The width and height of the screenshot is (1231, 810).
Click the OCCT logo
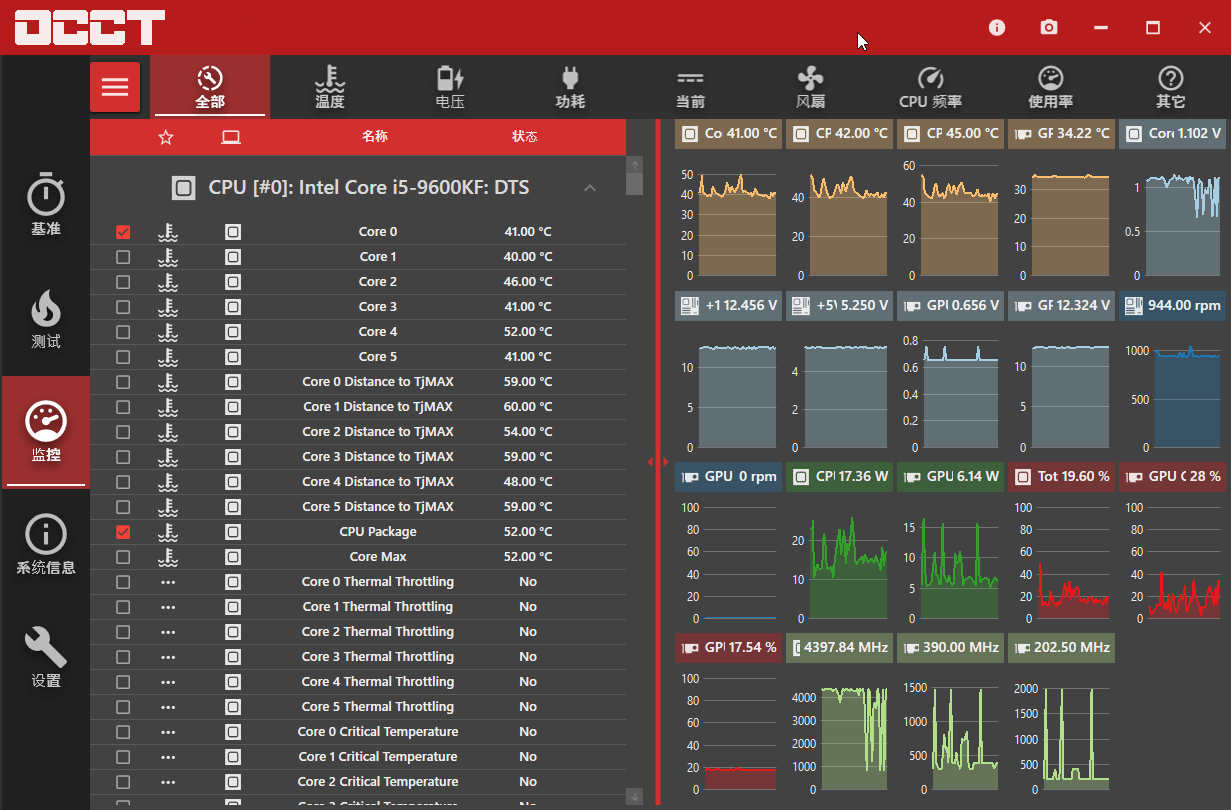coord(90,28)
